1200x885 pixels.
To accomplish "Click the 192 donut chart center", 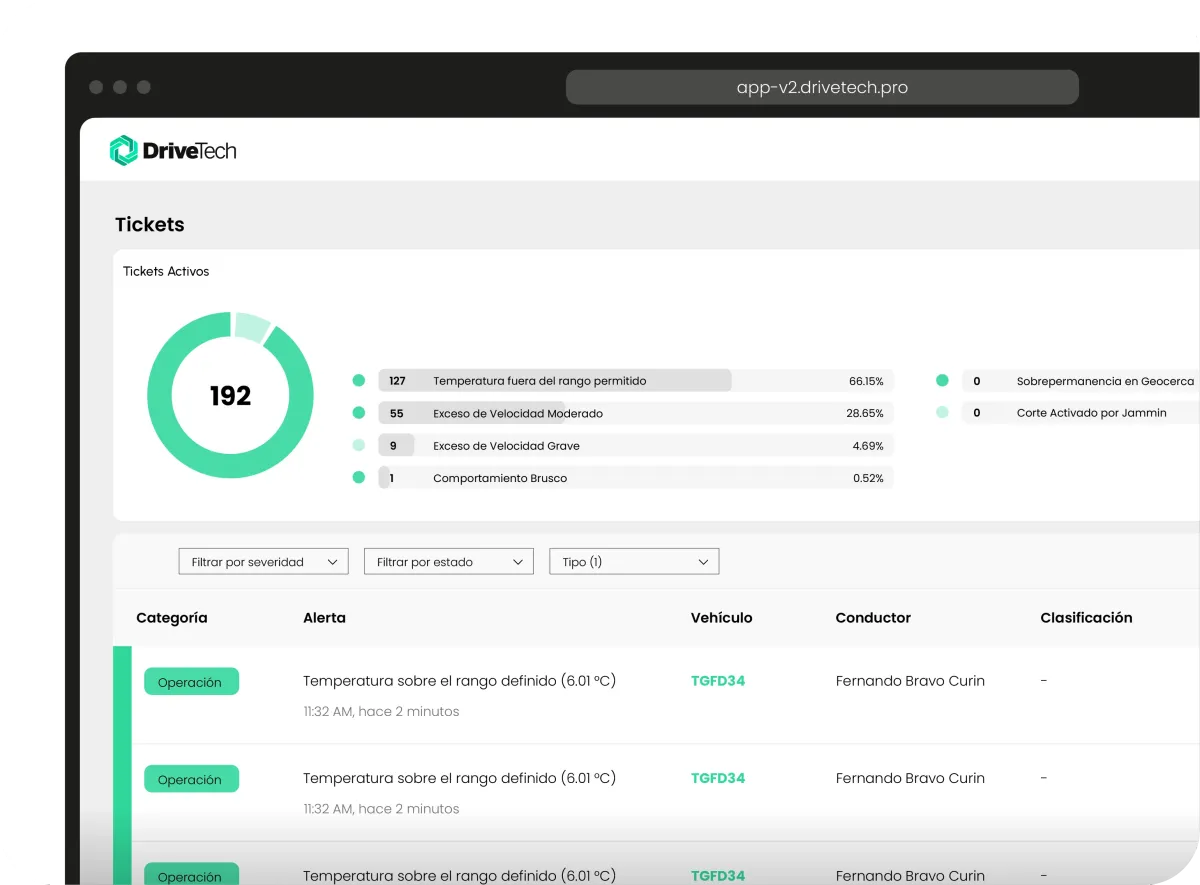I will pos(230,396).
